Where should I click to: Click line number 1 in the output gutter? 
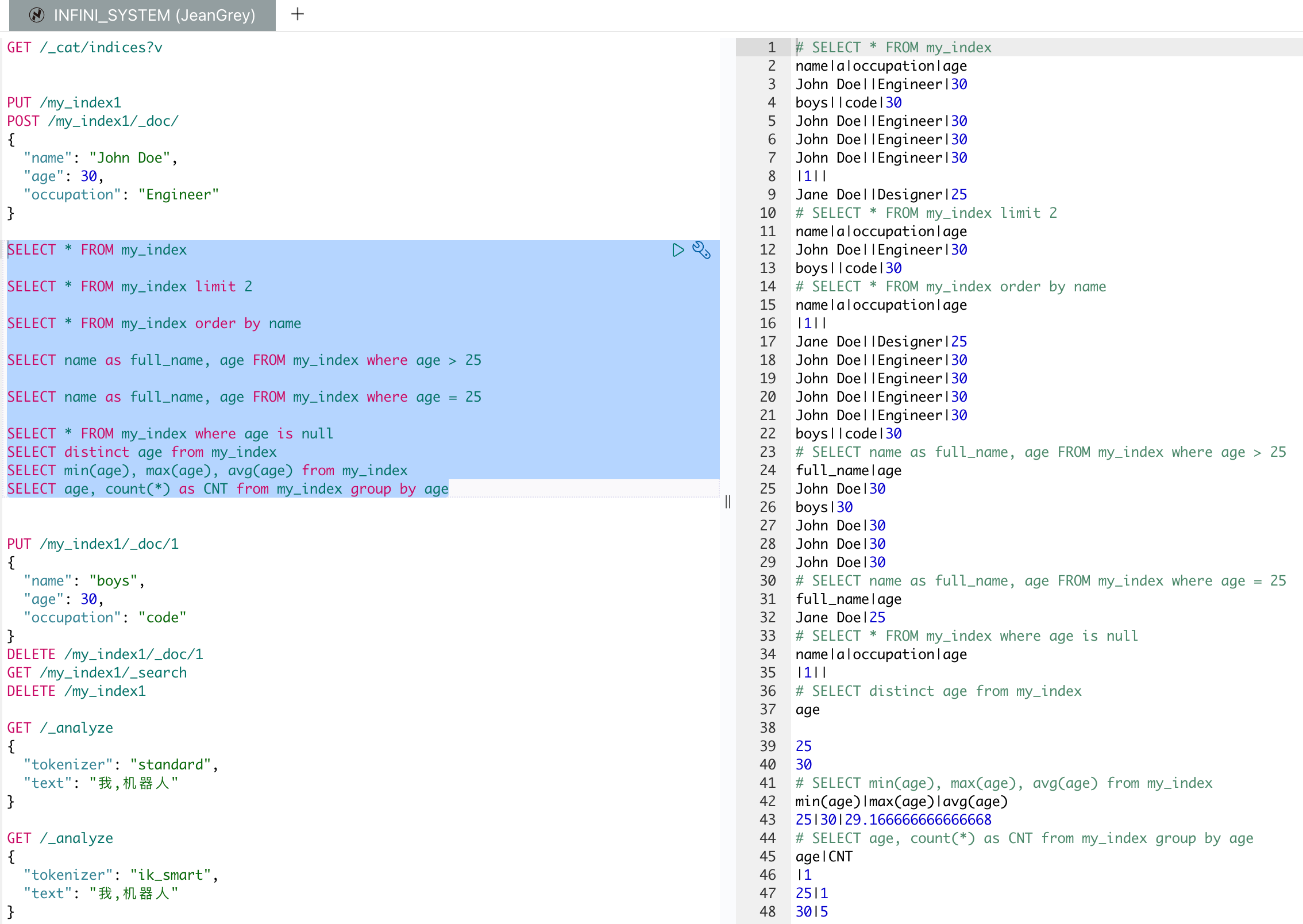(x=772, y=47)
